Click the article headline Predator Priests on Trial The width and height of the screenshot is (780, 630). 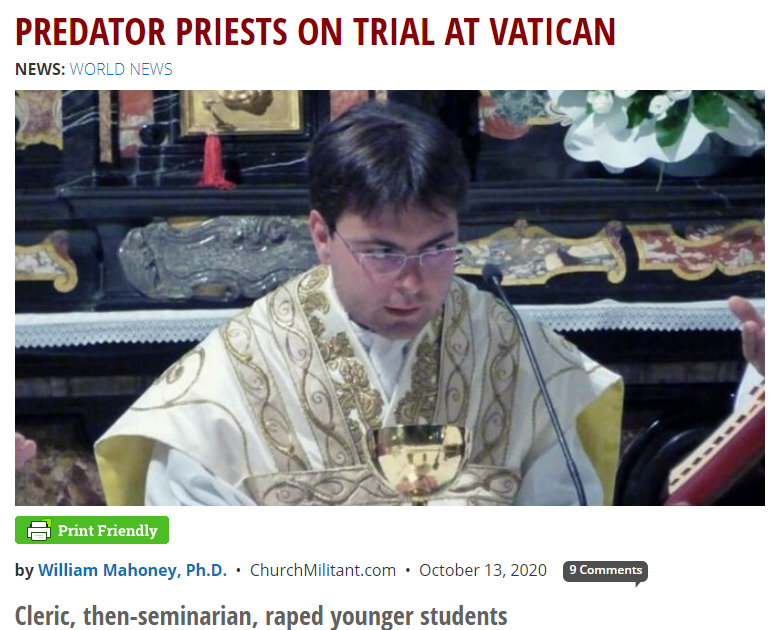pyautogui.click(x=315, y=32)
